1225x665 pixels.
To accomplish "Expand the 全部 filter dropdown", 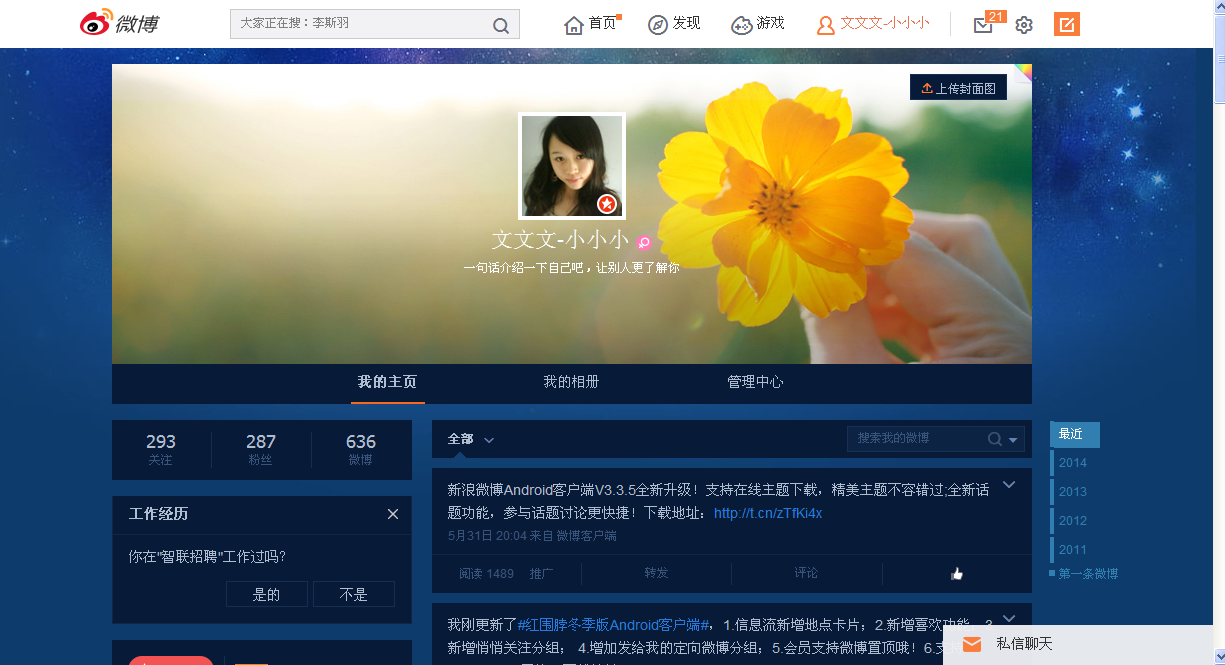I will [x=471, y=439].
